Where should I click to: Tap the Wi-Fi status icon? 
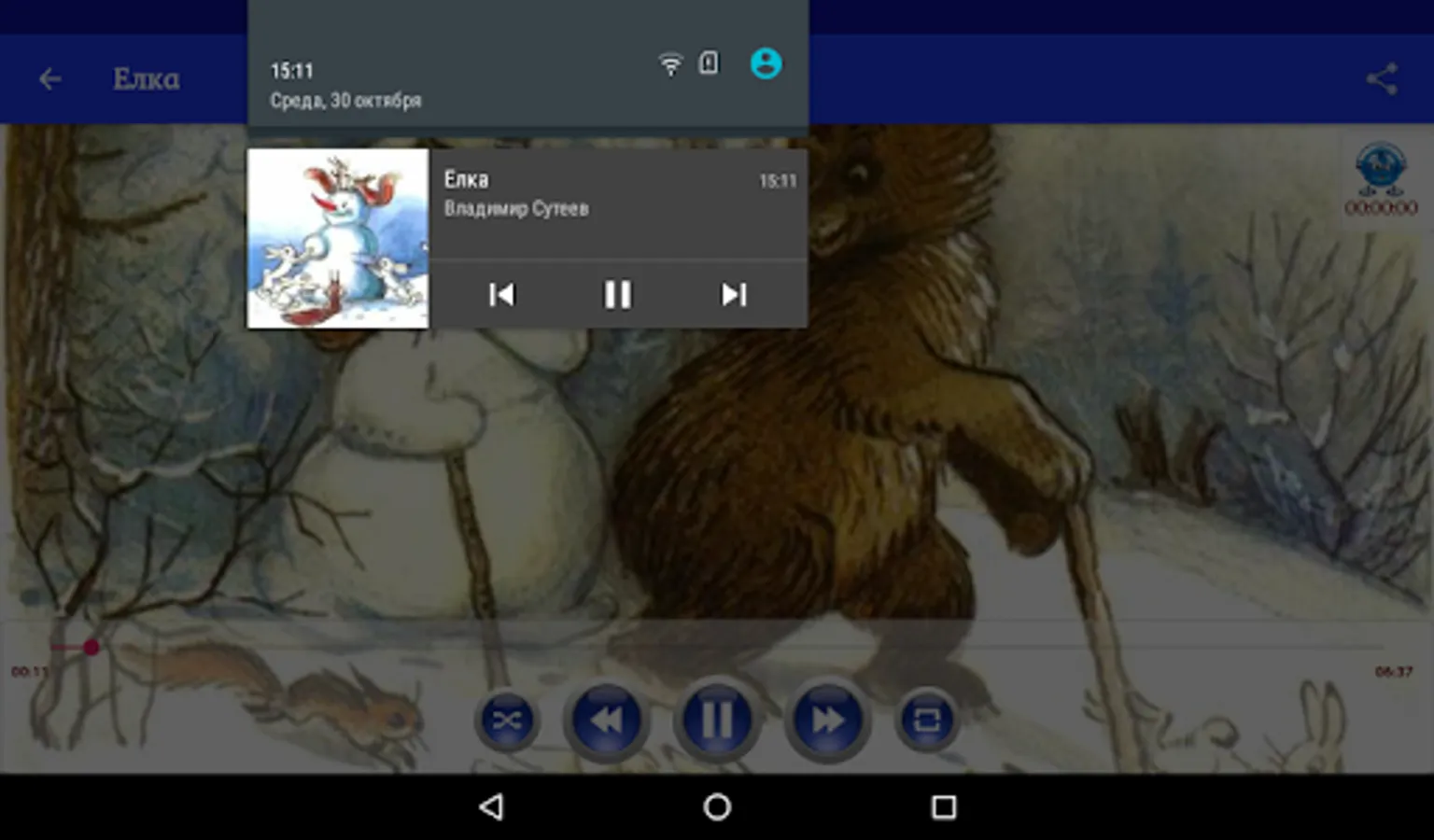click(x=670, y=64)
